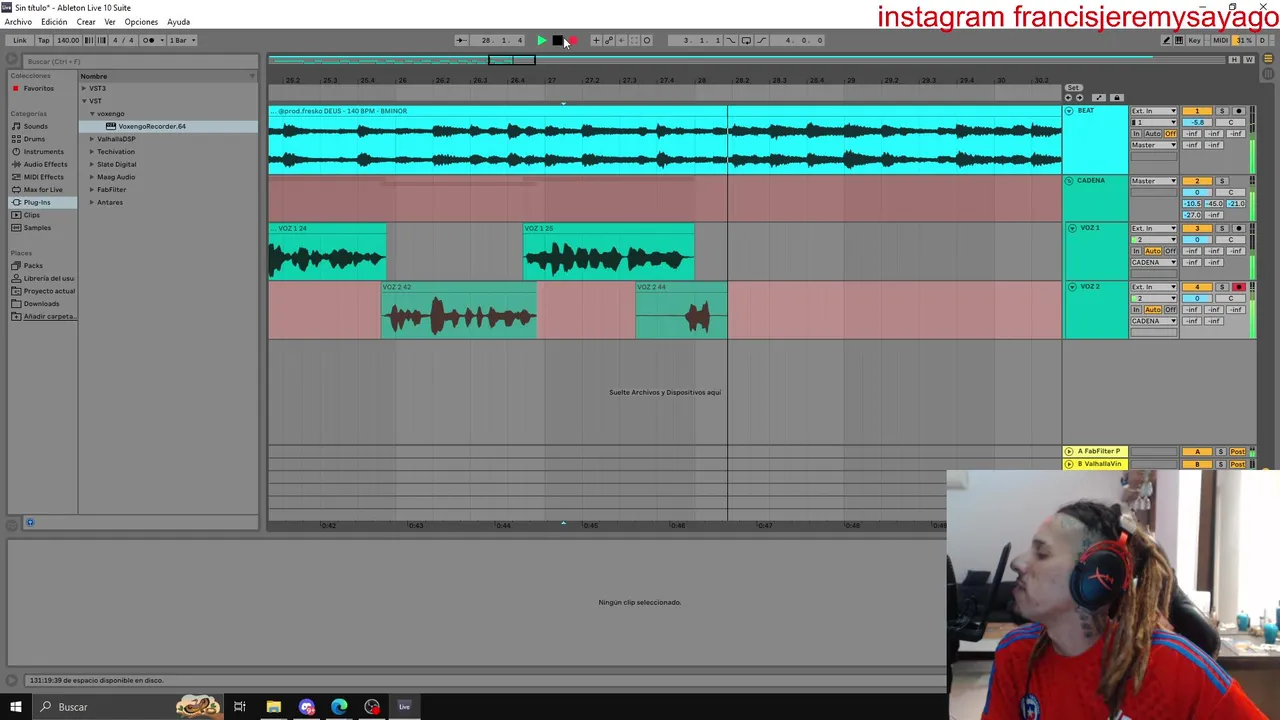Open the Archivo menu
1280x720 pixels.
pyautogui.click(x=18, y=22)
